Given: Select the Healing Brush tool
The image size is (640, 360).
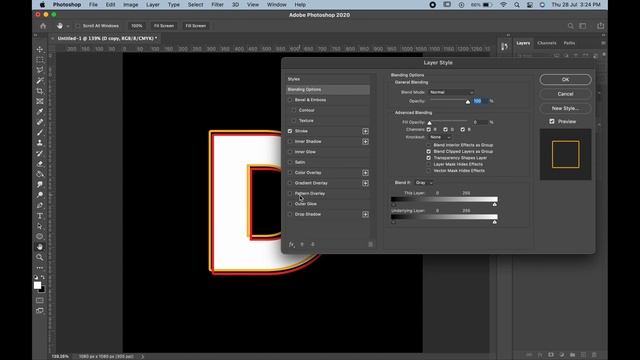Looking at the screenshot, I should pos(40,122).
